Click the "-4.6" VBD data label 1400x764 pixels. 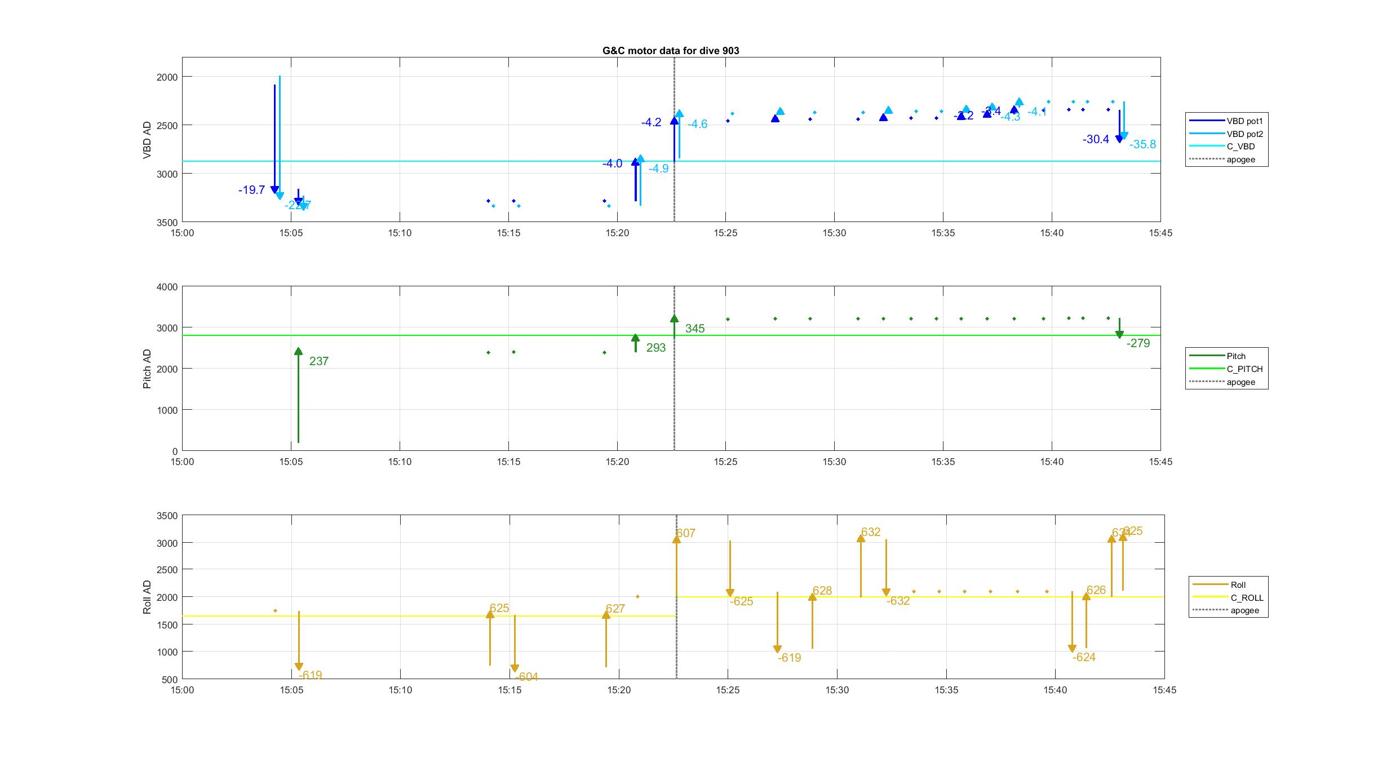coord(697,124)
